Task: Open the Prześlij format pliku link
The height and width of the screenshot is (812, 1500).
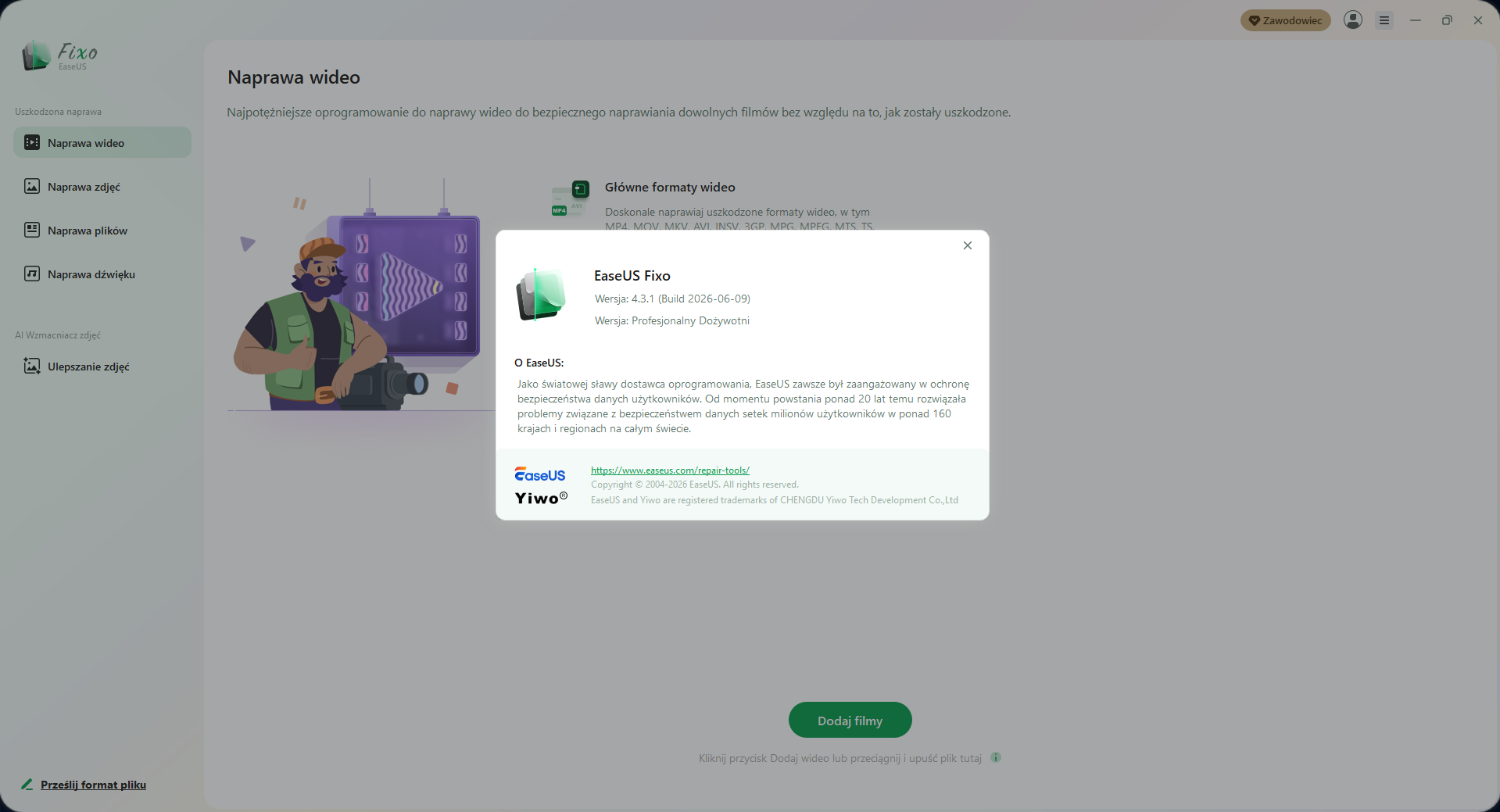Action: [x=94, y=785]
